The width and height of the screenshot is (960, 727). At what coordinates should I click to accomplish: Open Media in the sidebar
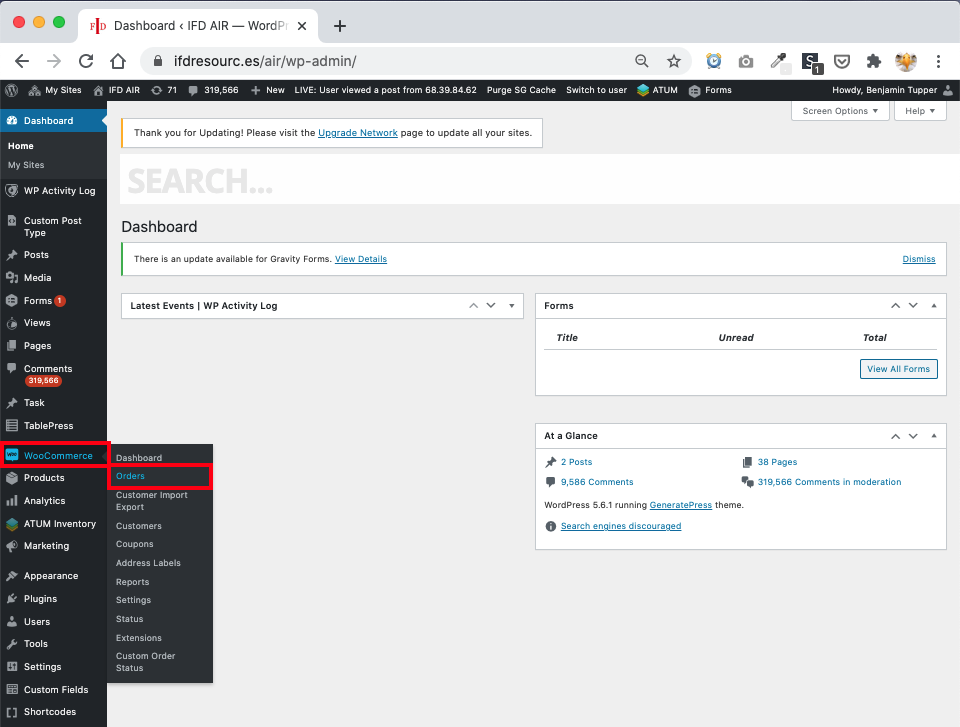53,277
